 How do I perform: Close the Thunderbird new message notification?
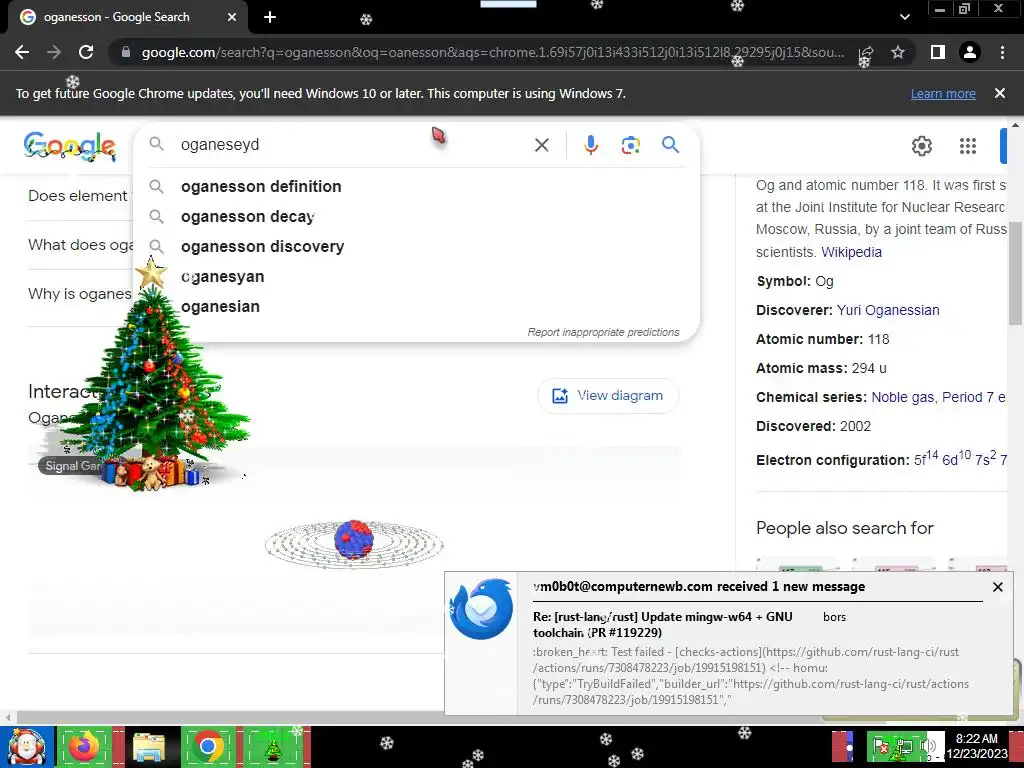pyautogui.click(x=997, y=587)
